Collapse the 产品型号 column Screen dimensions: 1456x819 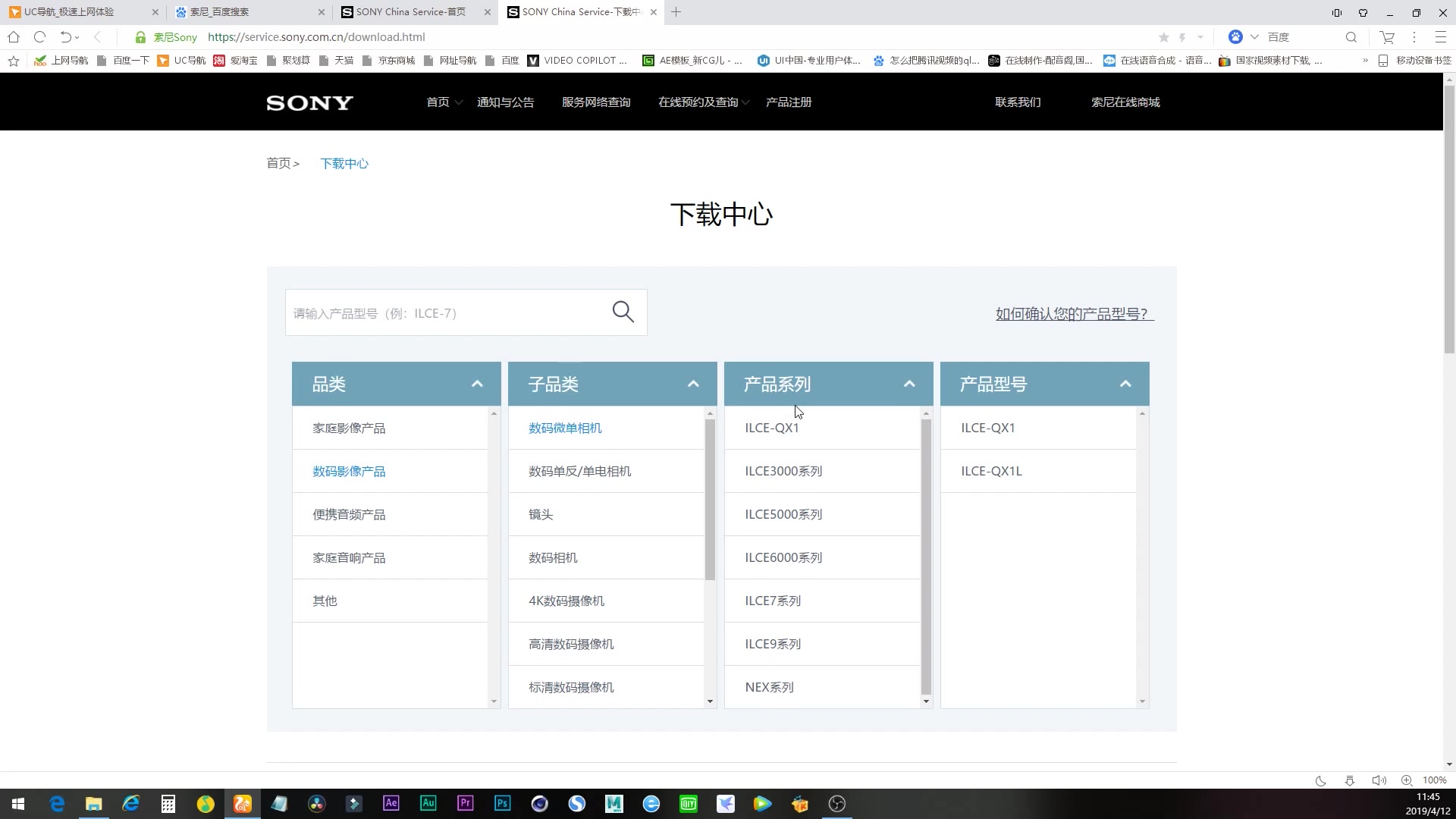pos(1125,384)
